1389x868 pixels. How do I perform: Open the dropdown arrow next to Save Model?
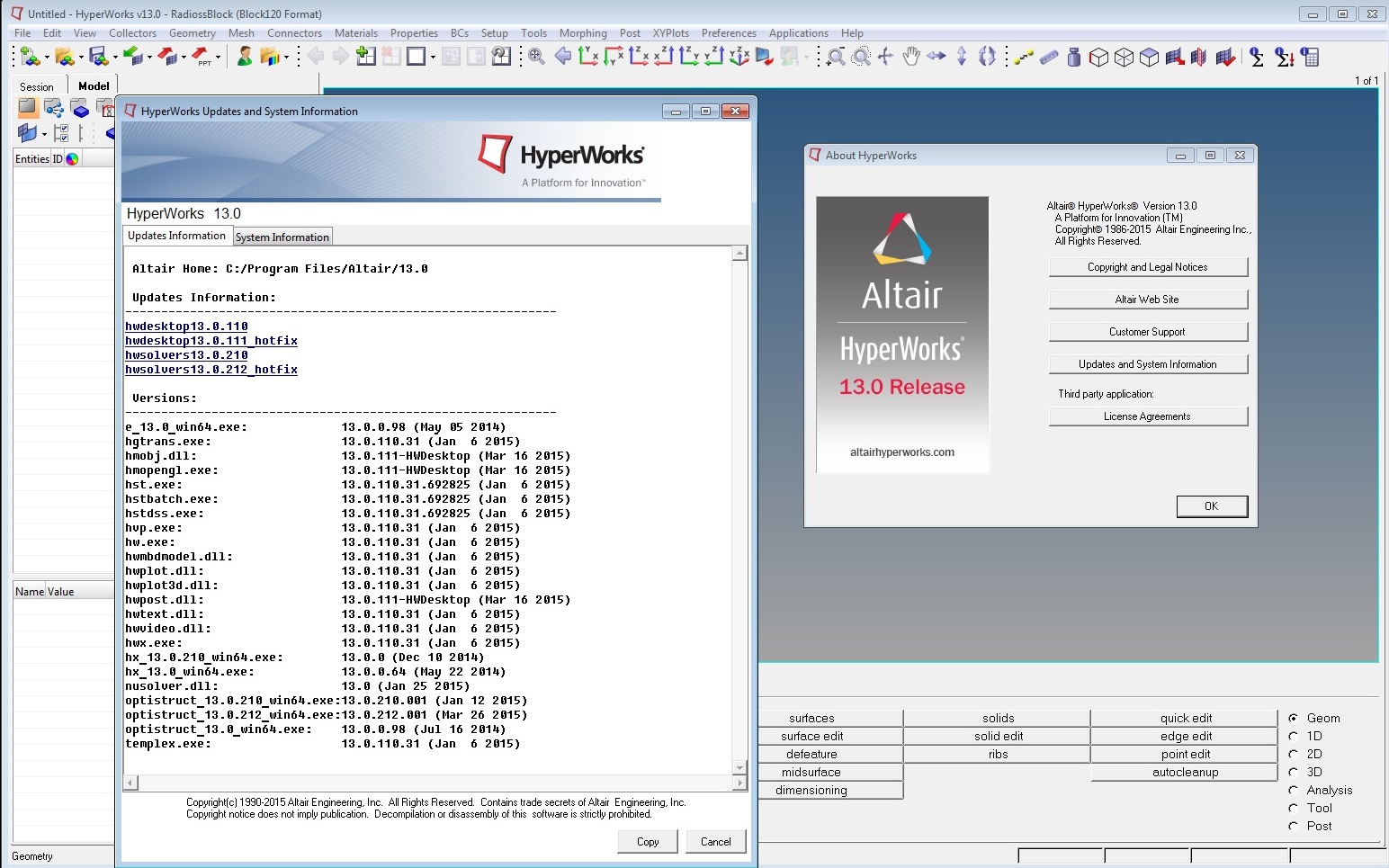pyautogui.click(x=115, y=58)
